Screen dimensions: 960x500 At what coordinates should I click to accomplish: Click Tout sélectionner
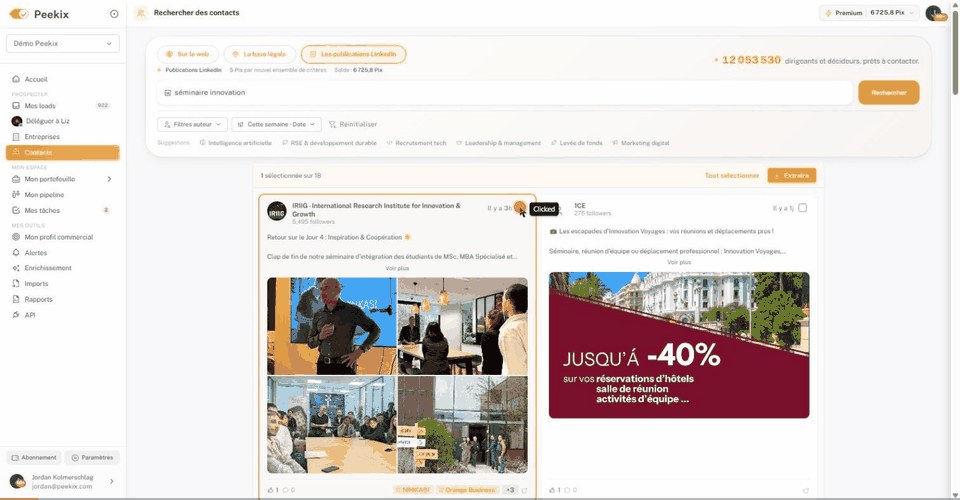click(x=732, y=176)
